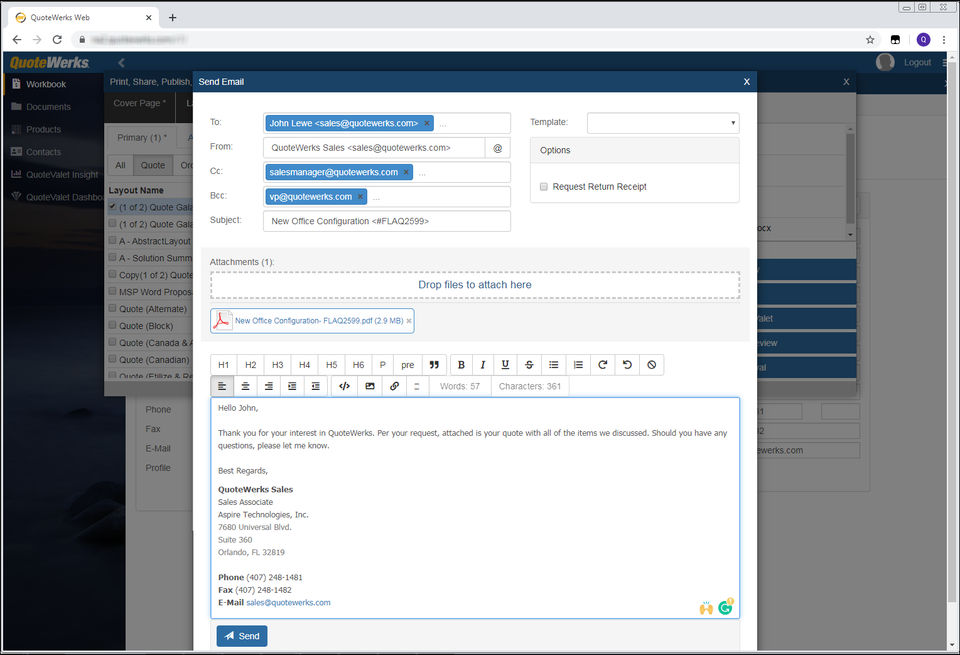Click Drop files to attach here zone
The image size is (960, 655).
coord(475,285)
